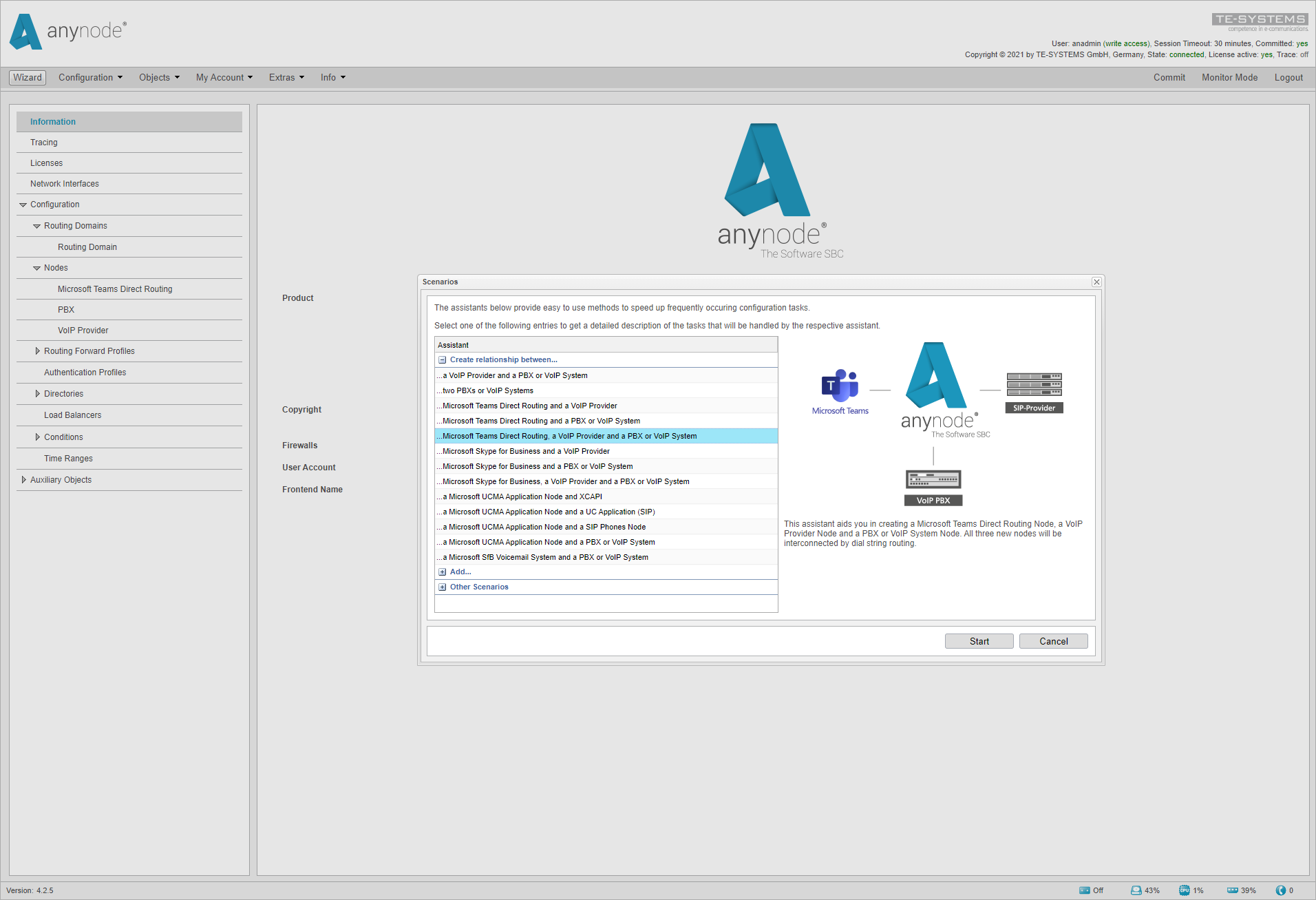Image resolution: width=1316 pixels, height=900 pixels.
Task: Open Network Interfaces in the sidebar
Action: coord(129,184)
